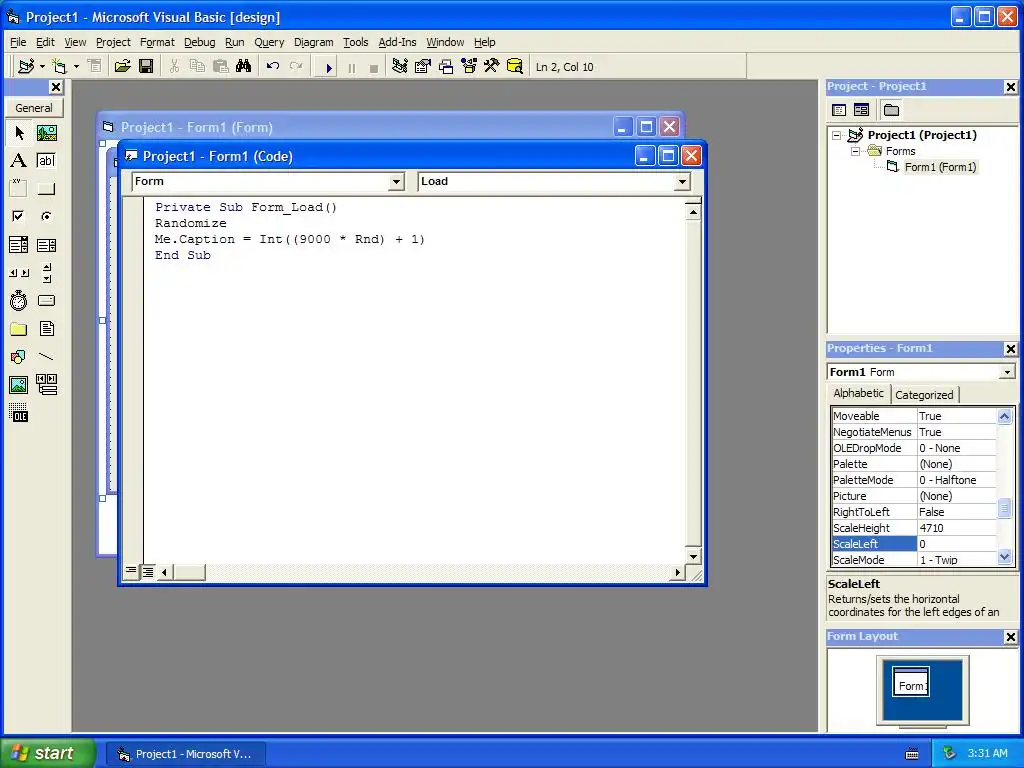Start the program with Run button
The height and width of the screenshot is (768, 1024).
[x=328, y=67]
